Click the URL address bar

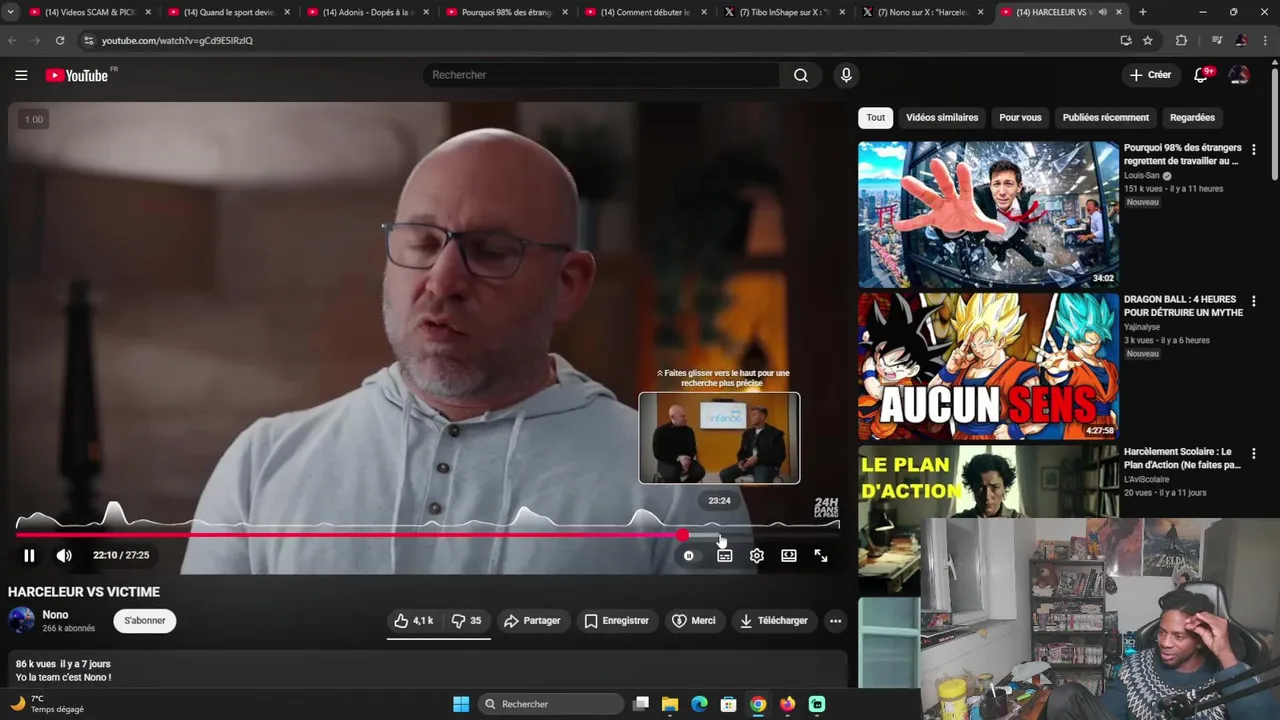point(600,40)
